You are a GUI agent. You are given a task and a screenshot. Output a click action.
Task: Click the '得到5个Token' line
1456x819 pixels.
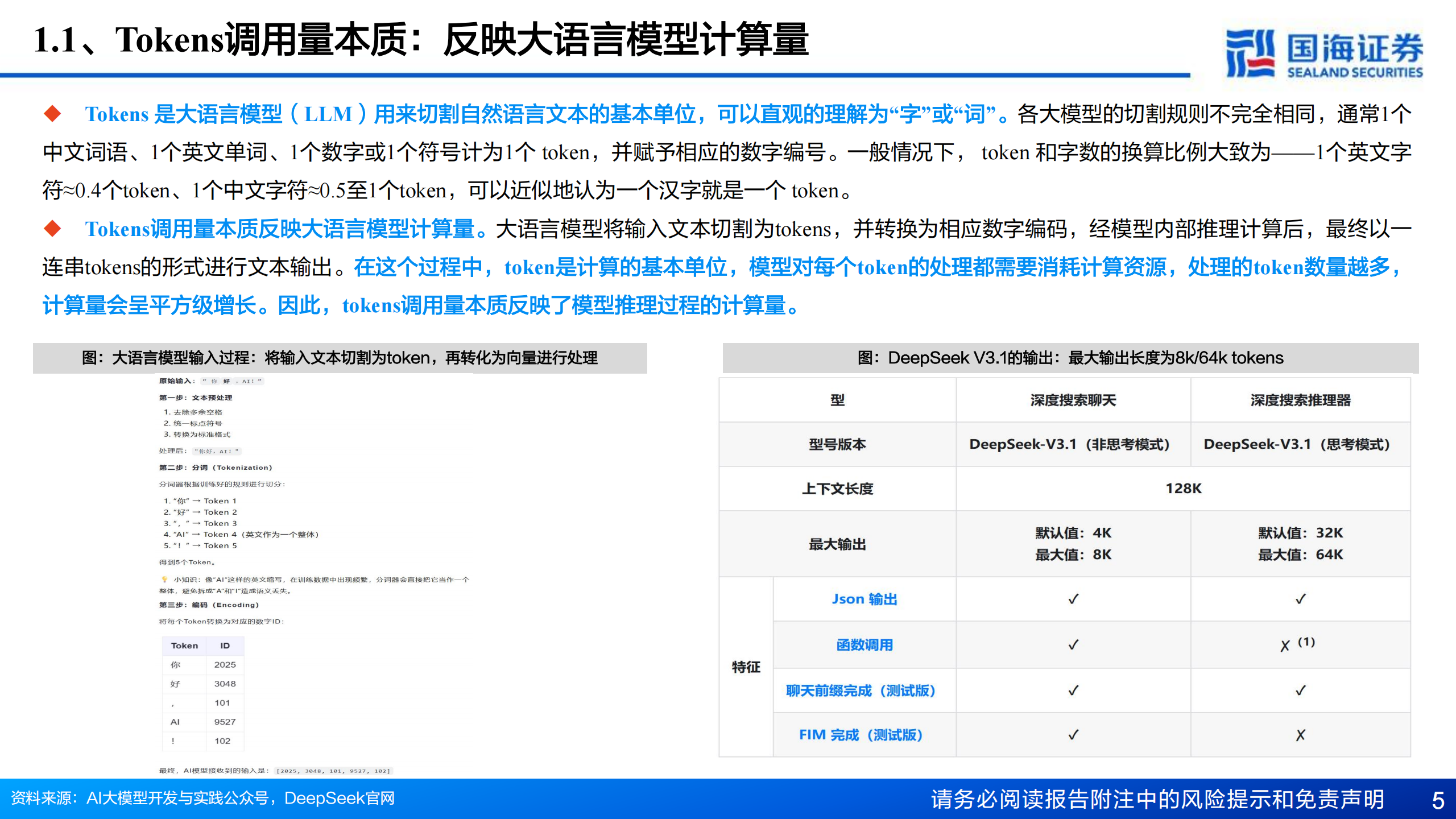pos(187,562)
